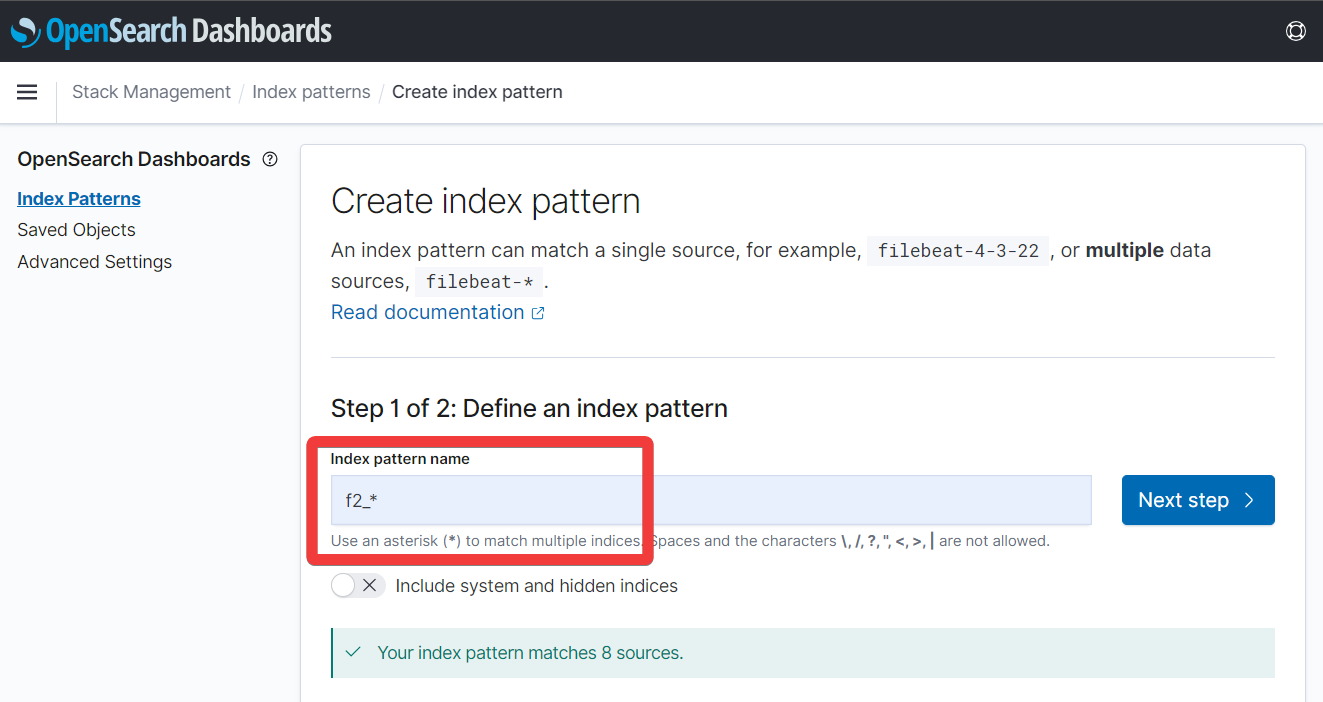1323x702 pixels.
Task: Click the X mark on the indices toggle
Action: tap(368, 585)
